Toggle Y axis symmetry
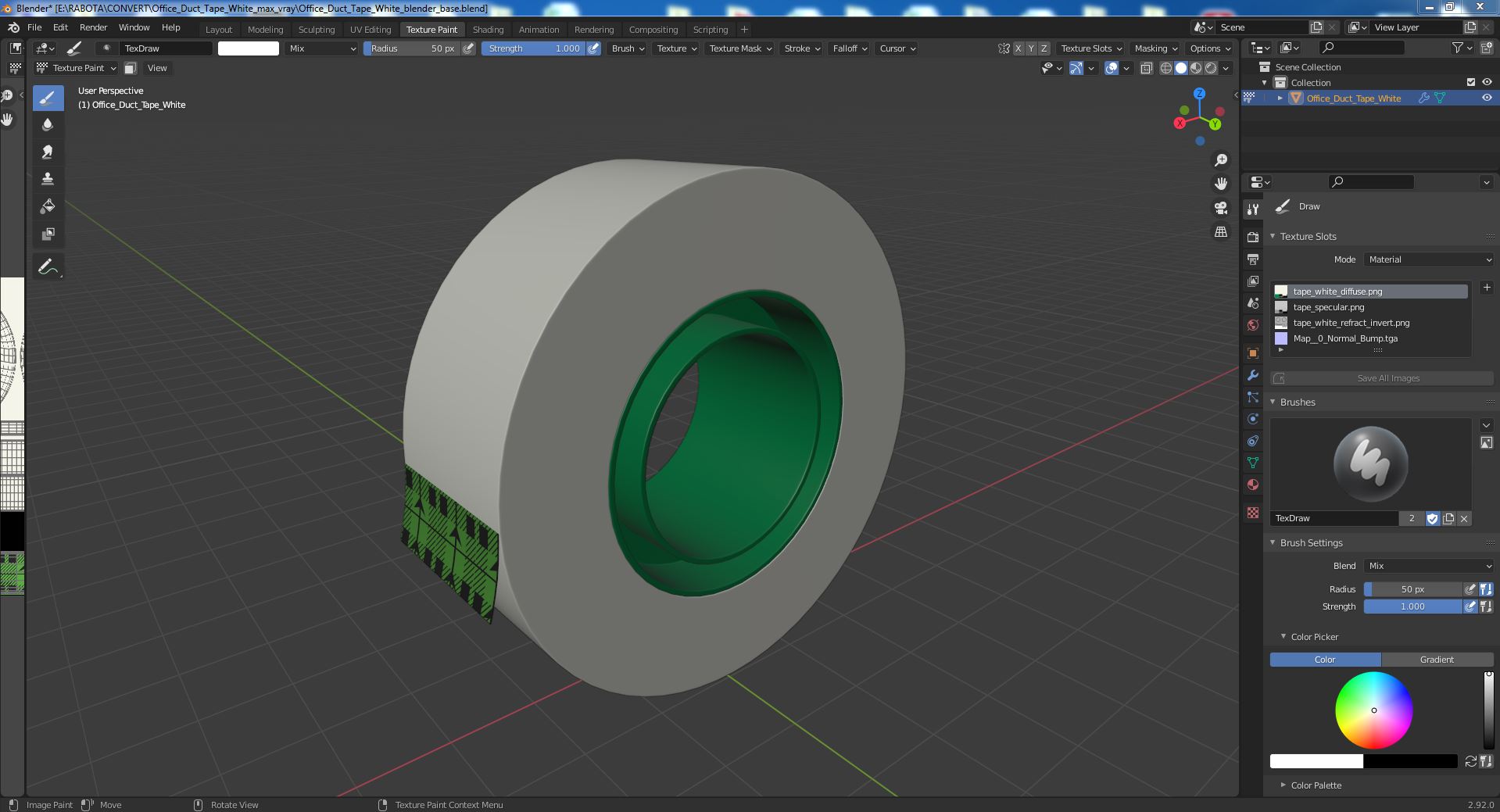The image size is (1500, 812). click(x=1031, y=48)
